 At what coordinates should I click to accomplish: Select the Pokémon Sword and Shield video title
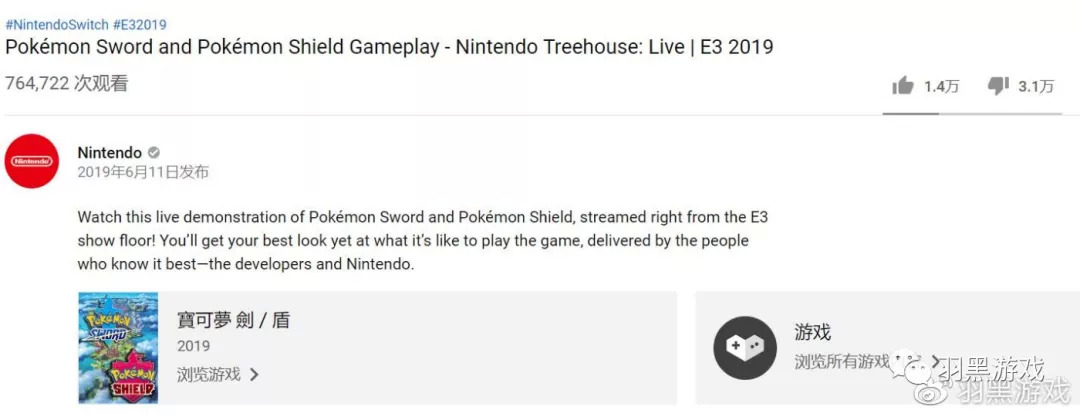pyautogui.click(x=389, y=47)
